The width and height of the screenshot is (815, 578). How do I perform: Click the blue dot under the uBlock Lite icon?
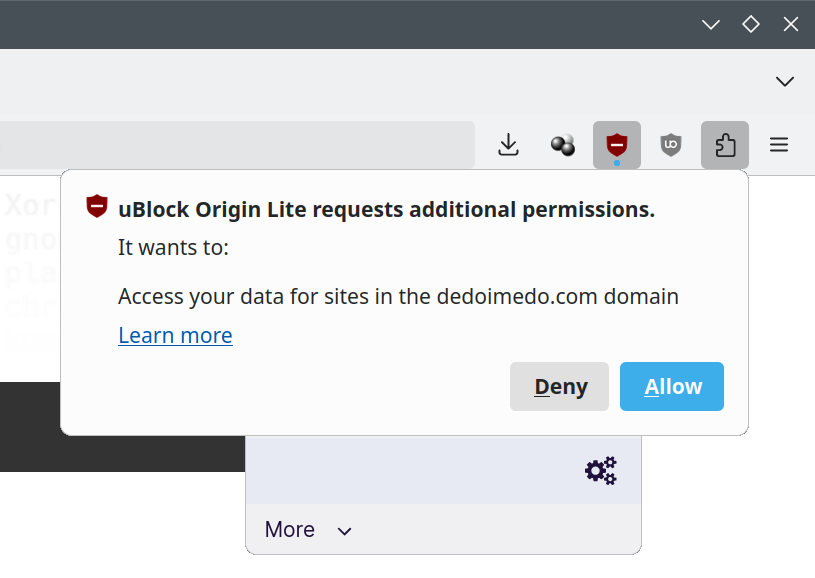(617, 162)
